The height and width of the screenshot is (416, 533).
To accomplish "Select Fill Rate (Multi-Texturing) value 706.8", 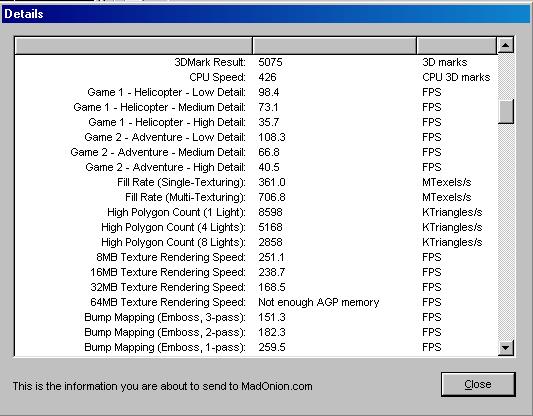I will 272,197.
